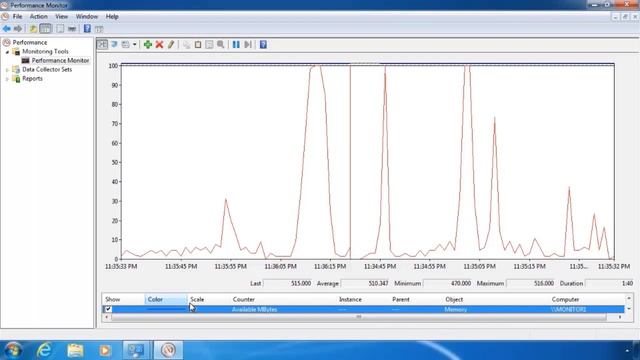Open the View menu
The height and width of the screenshot is (360, 640).
[62, 17]
